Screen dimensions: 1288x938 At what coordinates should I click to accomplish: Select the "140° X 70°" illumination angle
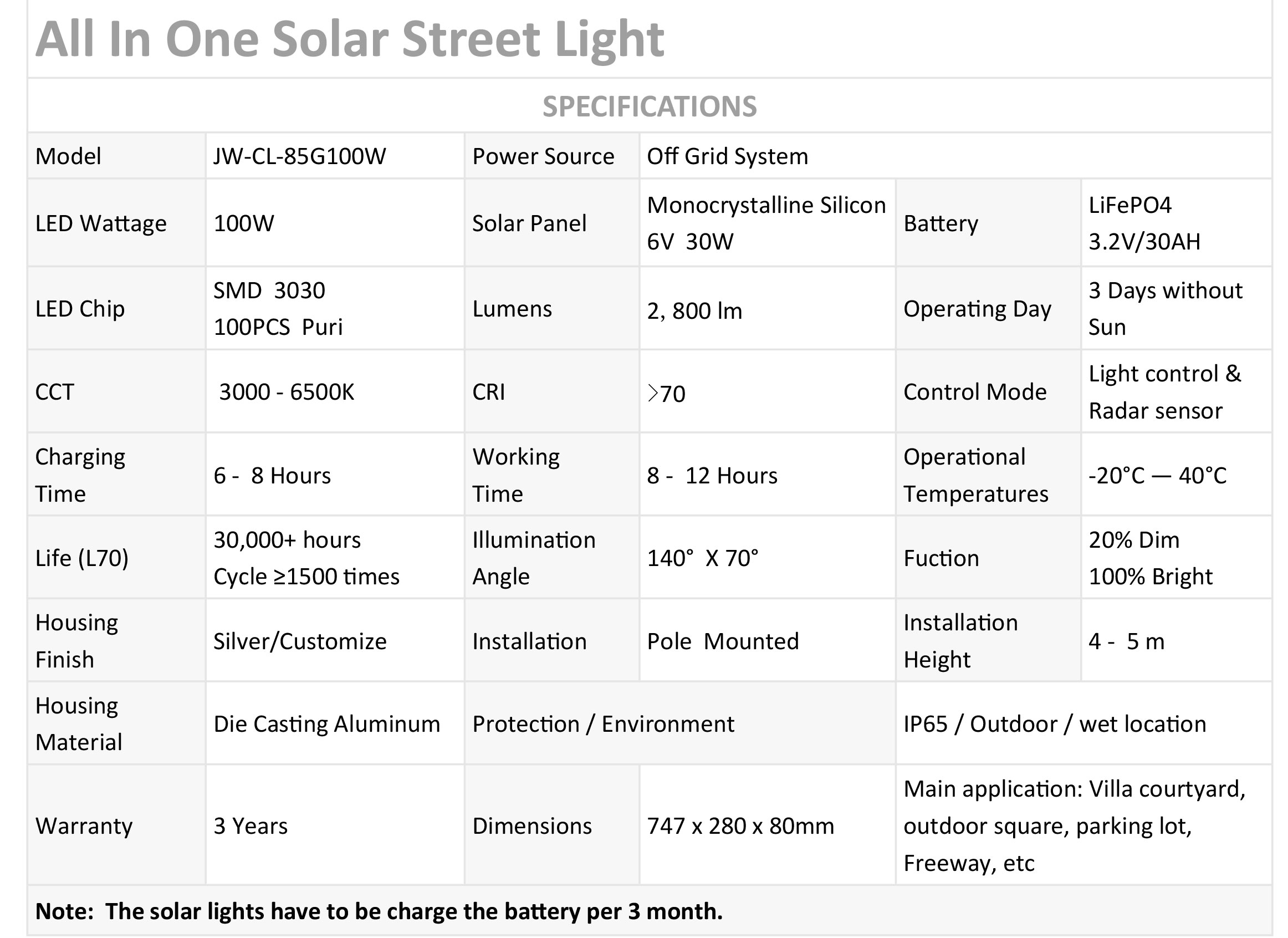tap(703, 558)
